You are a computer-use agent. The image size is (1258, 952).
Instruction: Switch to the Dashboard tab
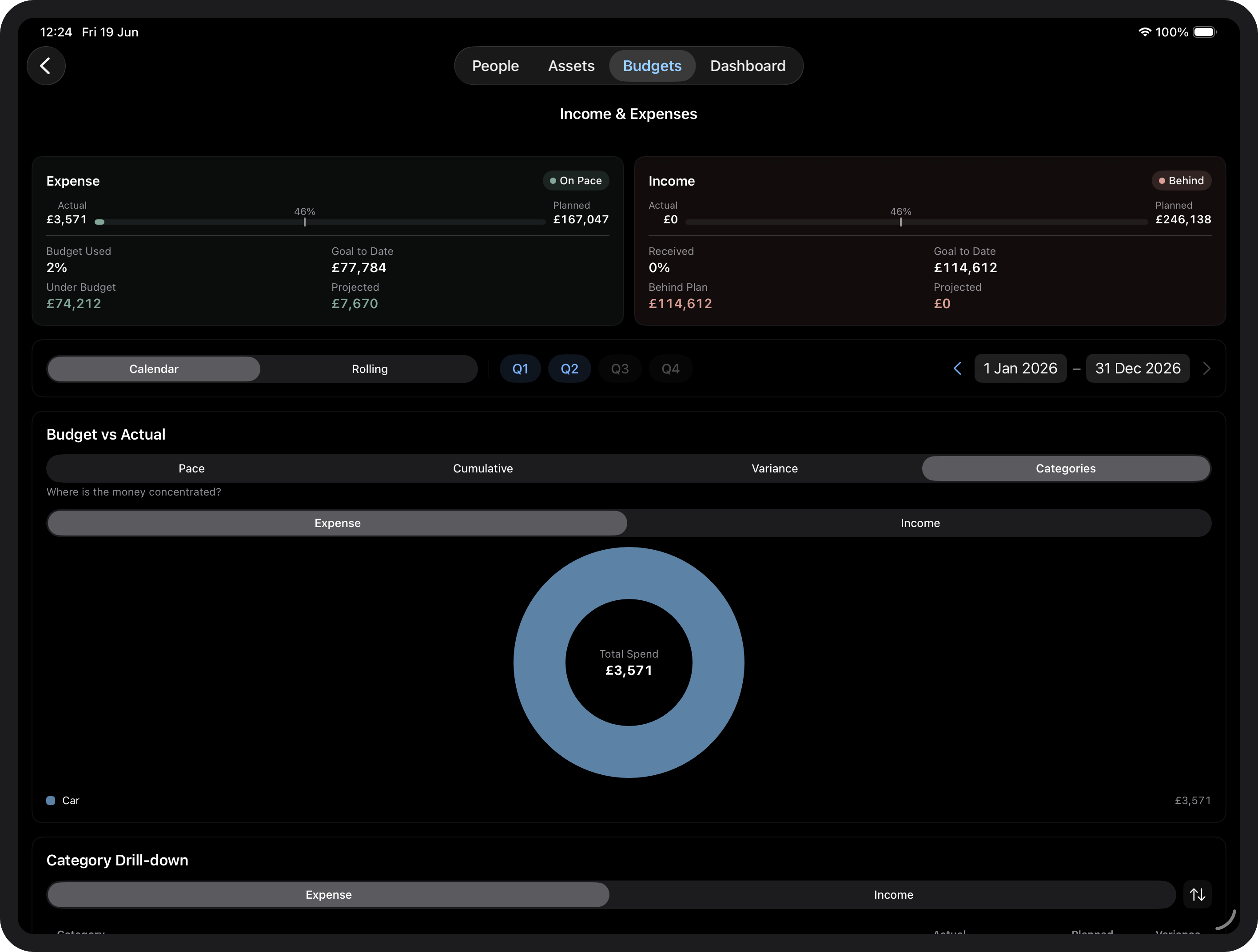pos(748,66)
